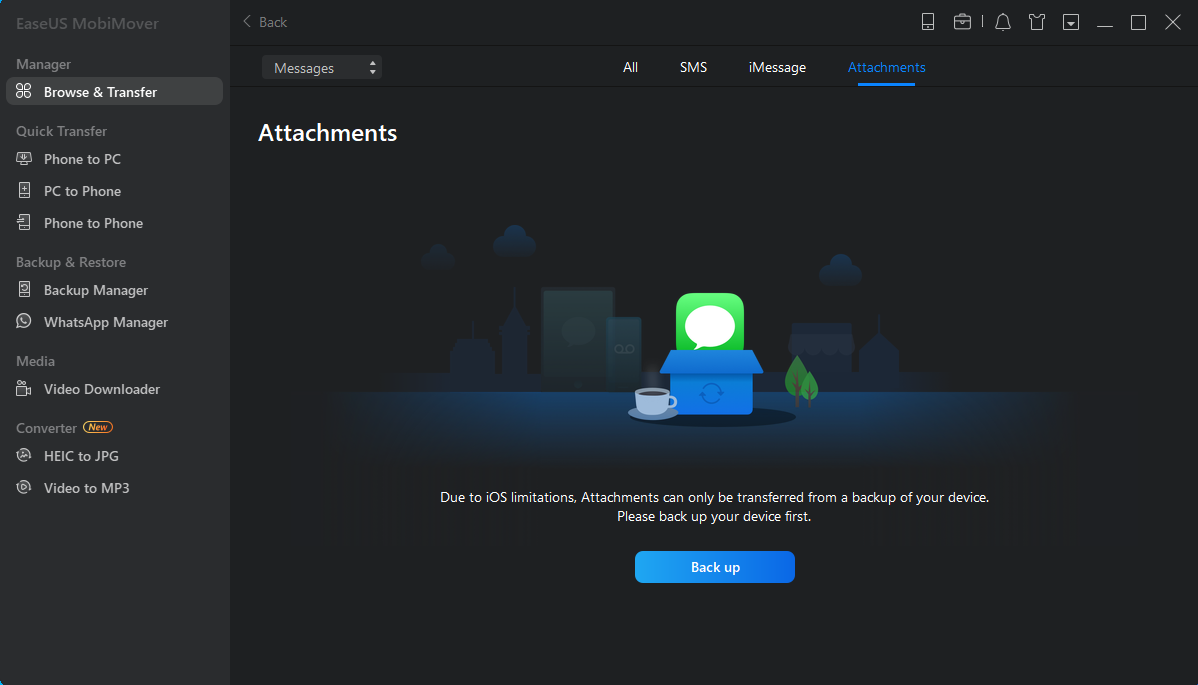This screenshot has height=685, width=1198.
Task: Maximize the MobiMover window
Action: pyautogui.click(x=1138, y=22)
